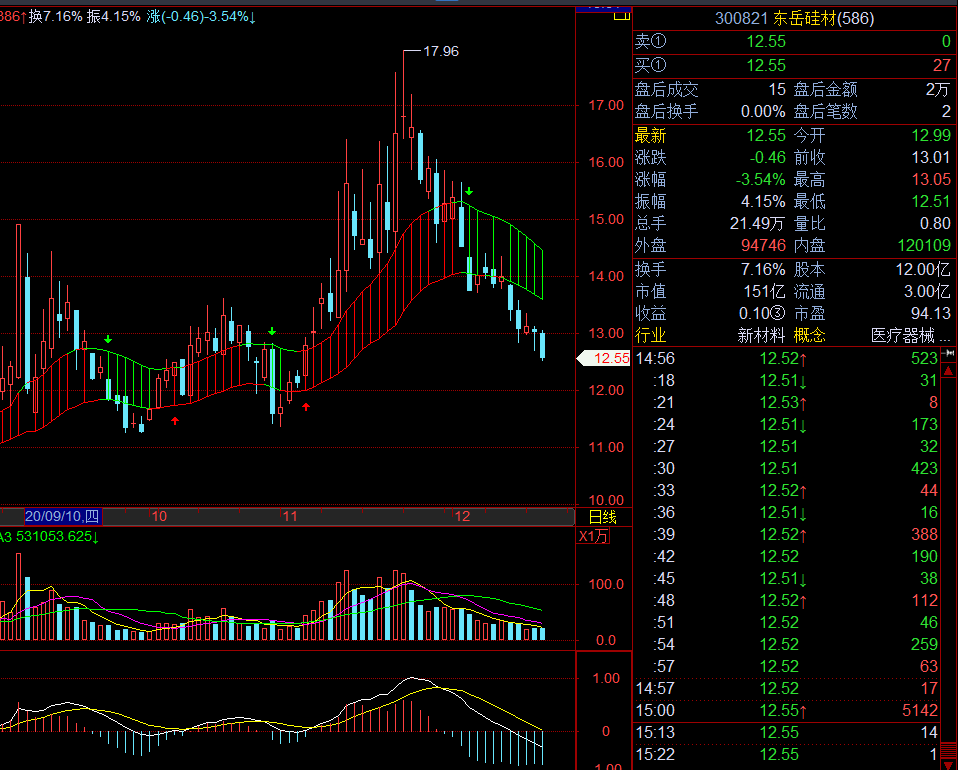Select the 15:22 tick row

(786, 754)
